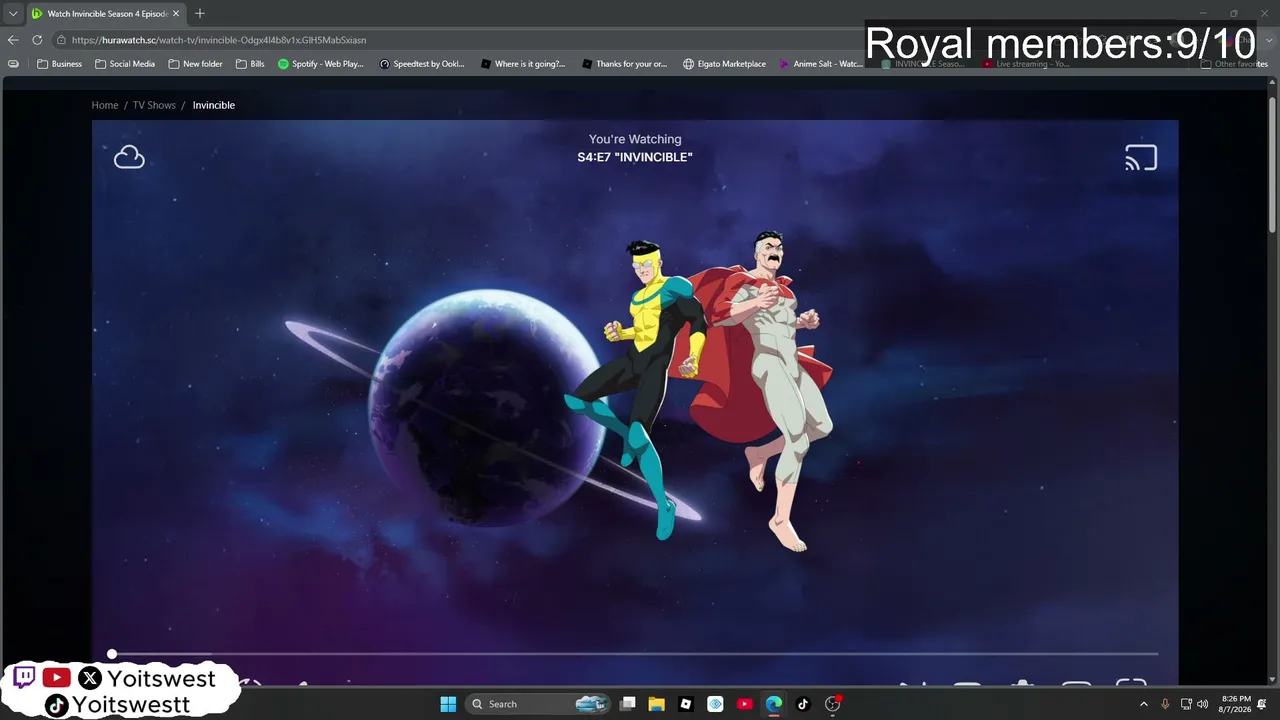The height and width of the screenshot is (720, 1280).
Task: Go to TV Shows in the breadcrumb
Action: pos(154,105)
